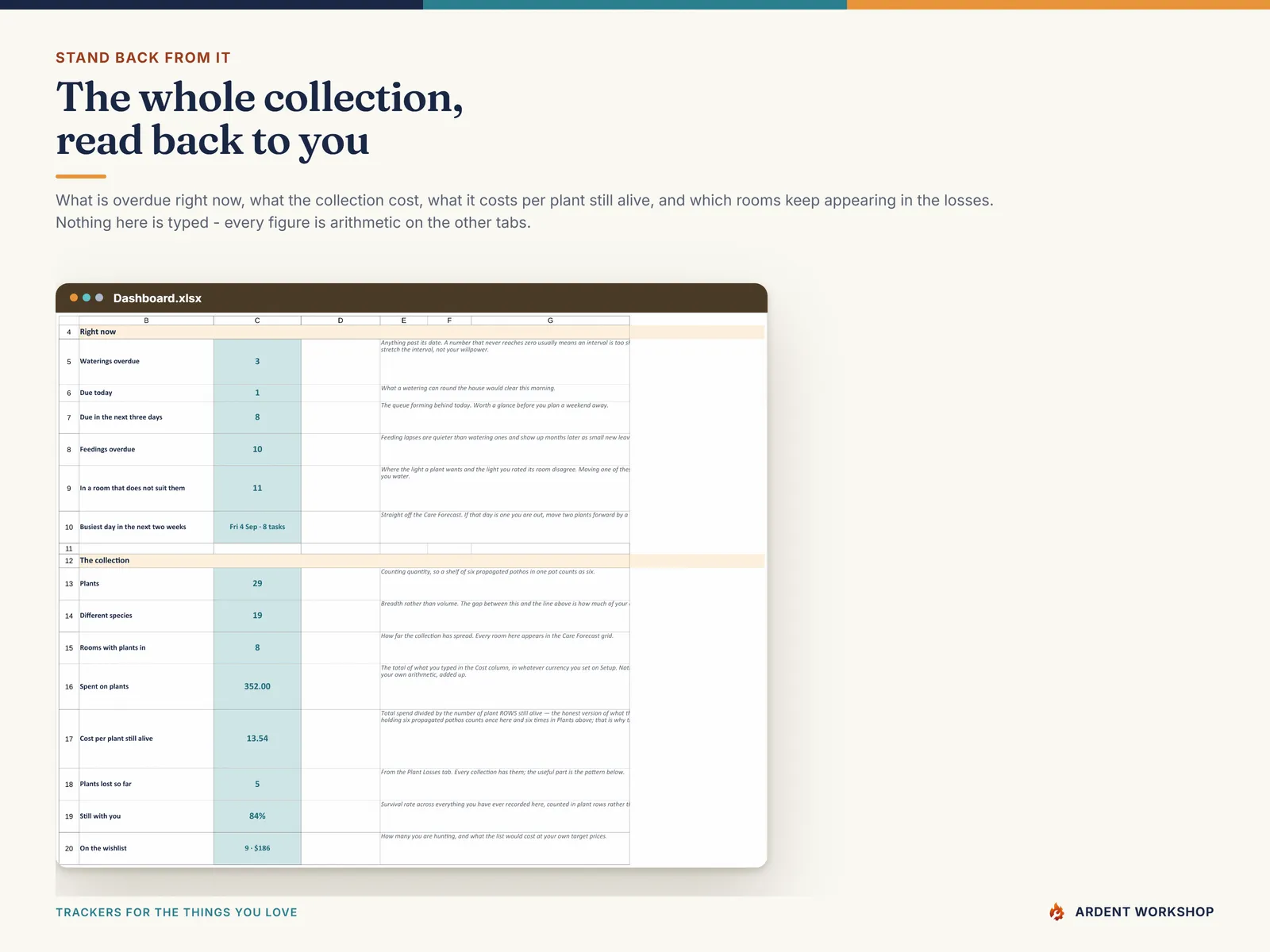
Task: Click the unsuitable room value 11
Action: [x=257, y=488]
